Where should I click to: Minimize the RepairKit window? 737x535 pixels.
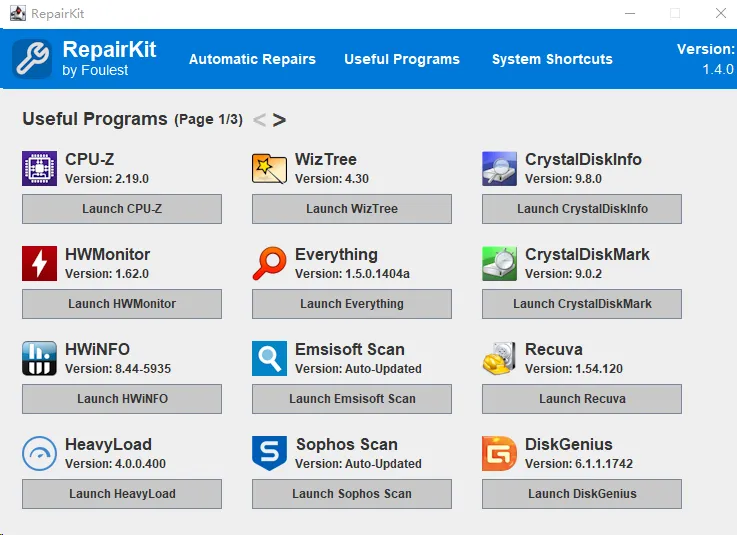pyautogui.click(x=630, y=13)
